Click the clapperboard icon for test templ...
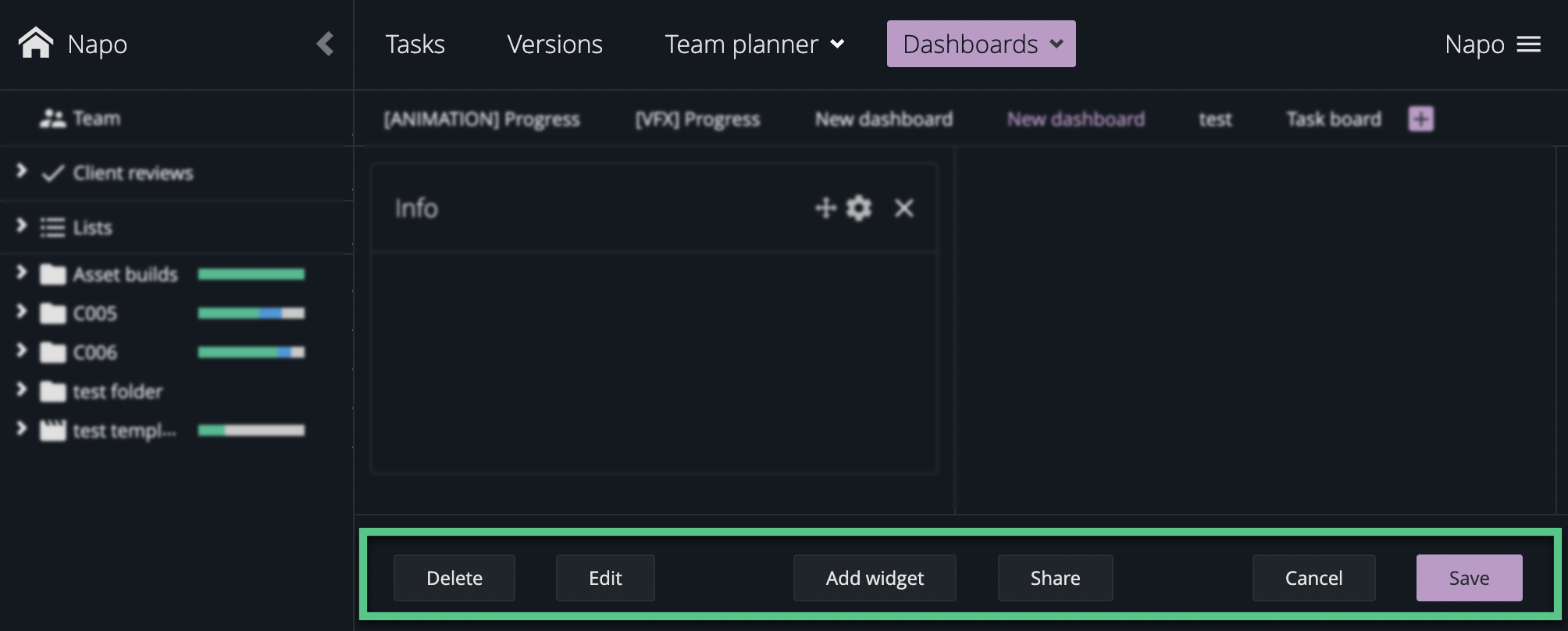The image size is (1568, 631). (52, 430)
